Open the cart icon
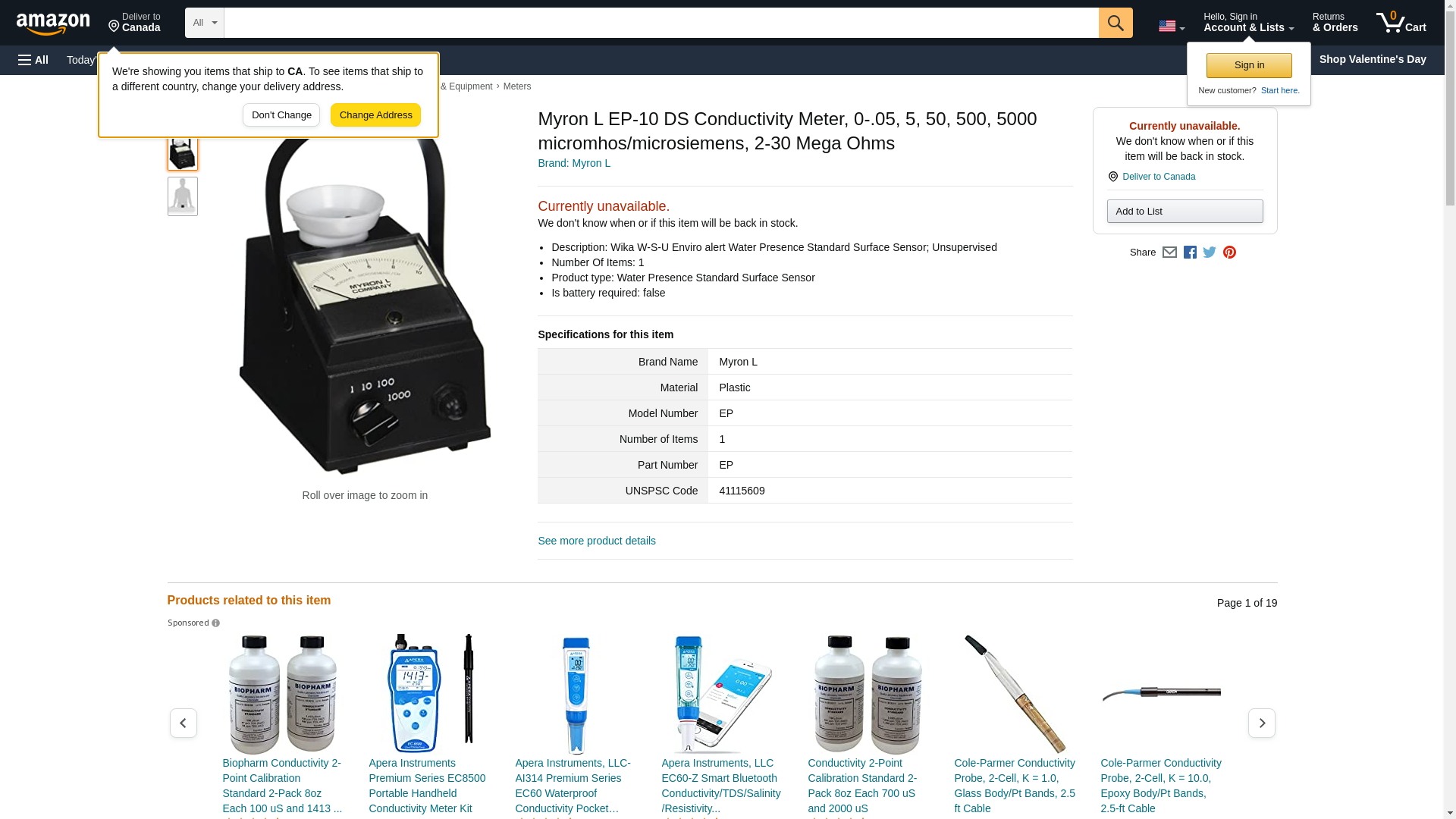This screenshot has height=819, width=1456. point(1401,23)
